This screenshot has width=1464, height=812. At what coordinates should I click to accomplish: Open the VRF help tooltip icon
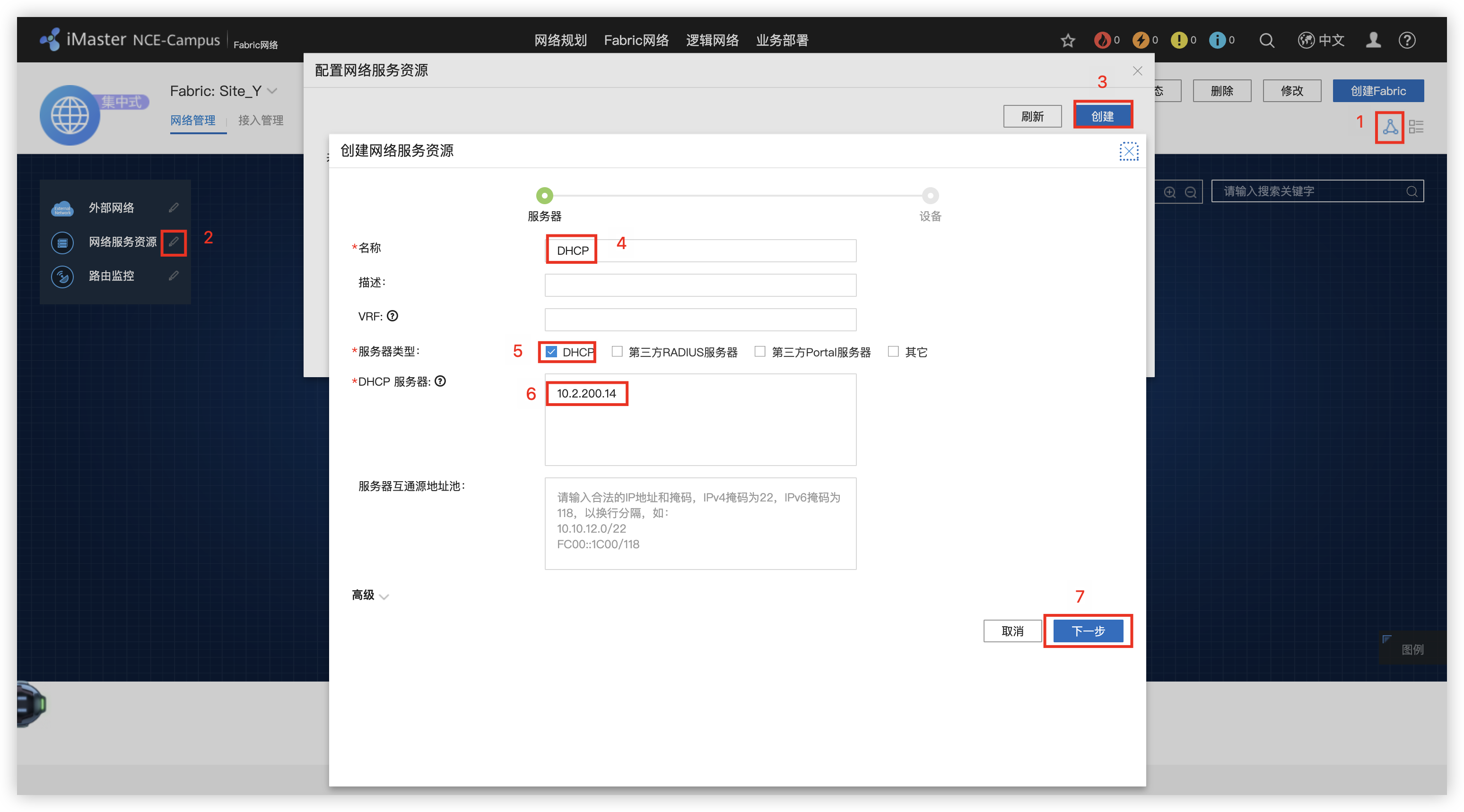click(393, 317)
